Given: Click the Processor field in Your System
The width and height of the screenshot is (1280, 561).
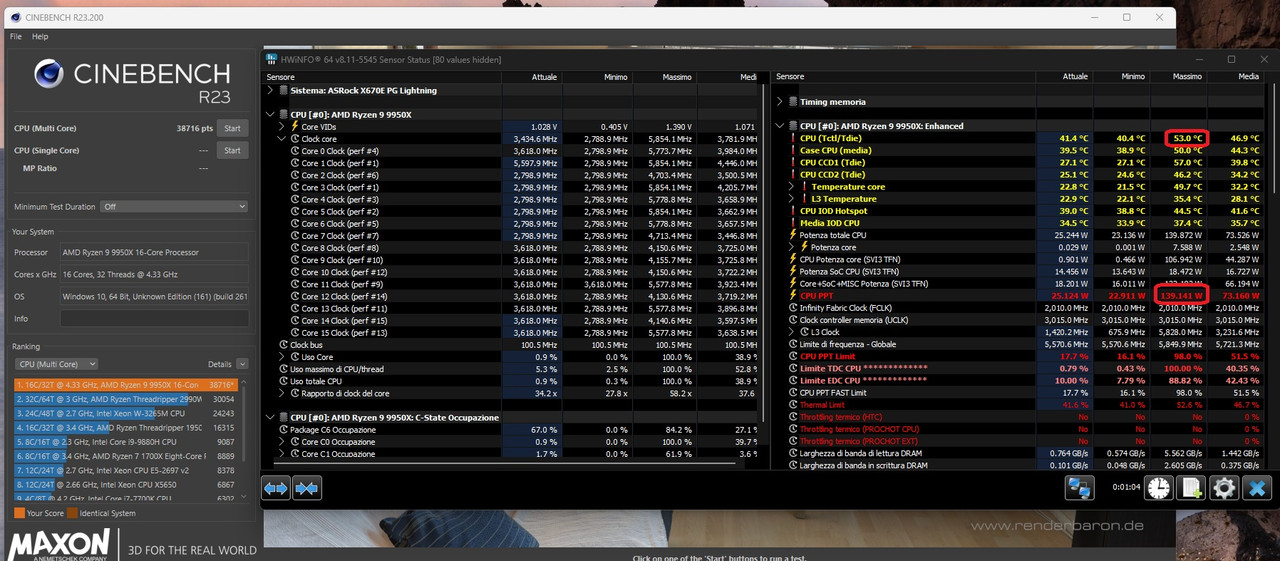Looking at the screenshot, I should point(154,252).
